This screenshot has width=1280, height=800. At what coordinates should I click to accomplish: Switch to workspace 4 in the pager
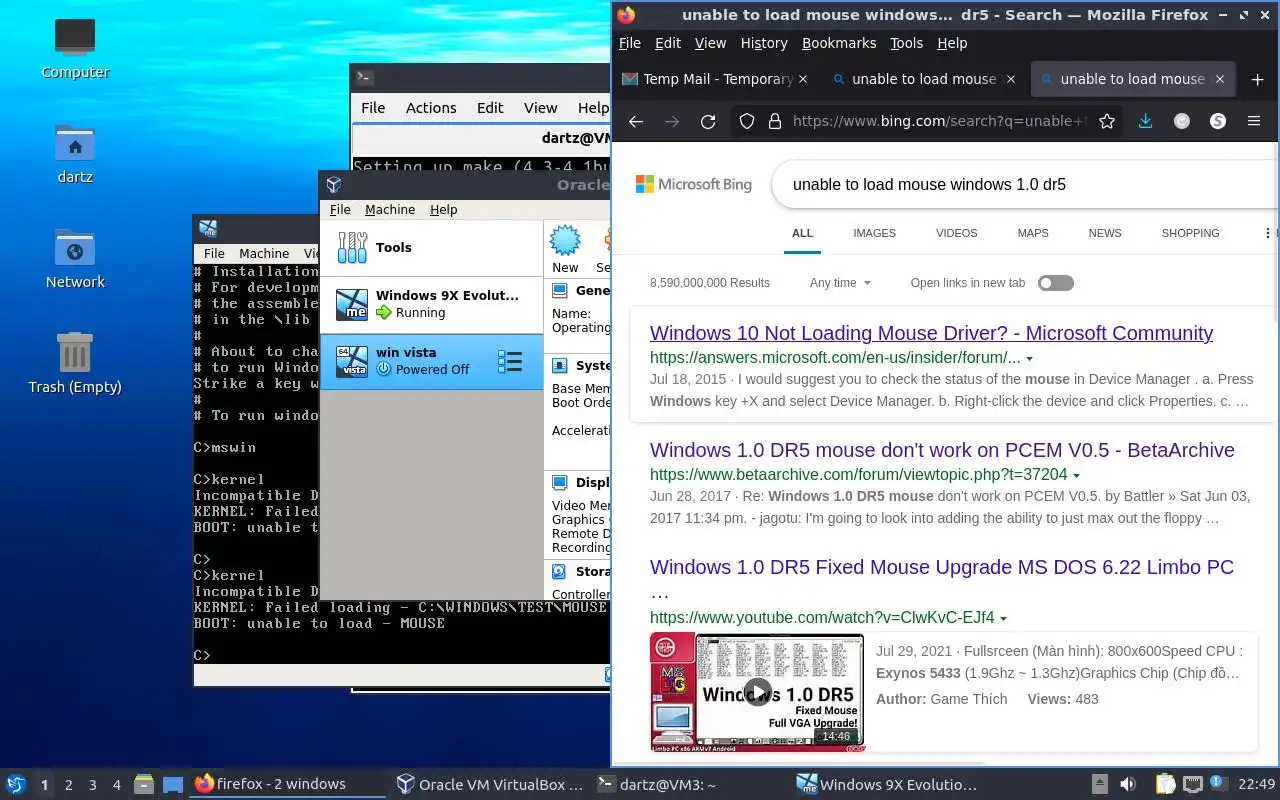(x=117, y=785)
